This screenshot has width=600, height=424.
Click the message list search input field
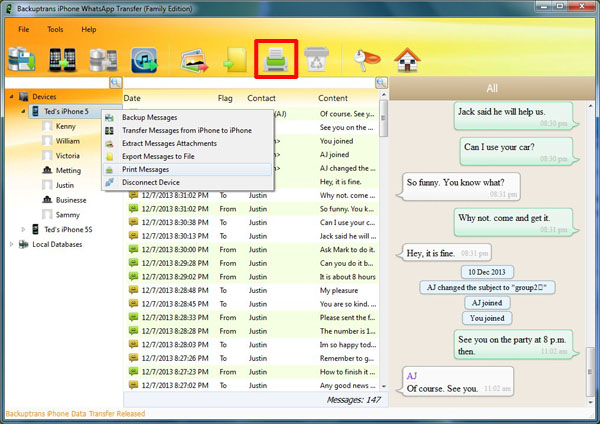249,82
